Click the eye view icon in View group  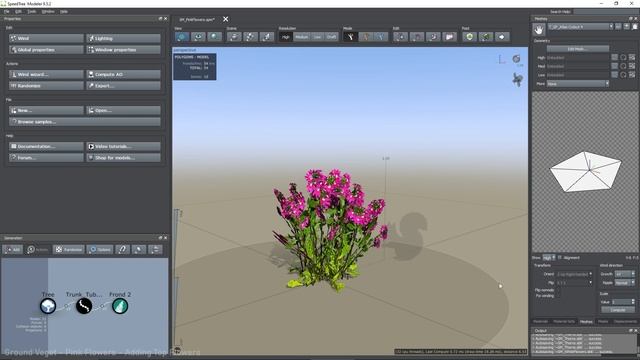pyautogui.click(x=198, y=37)
